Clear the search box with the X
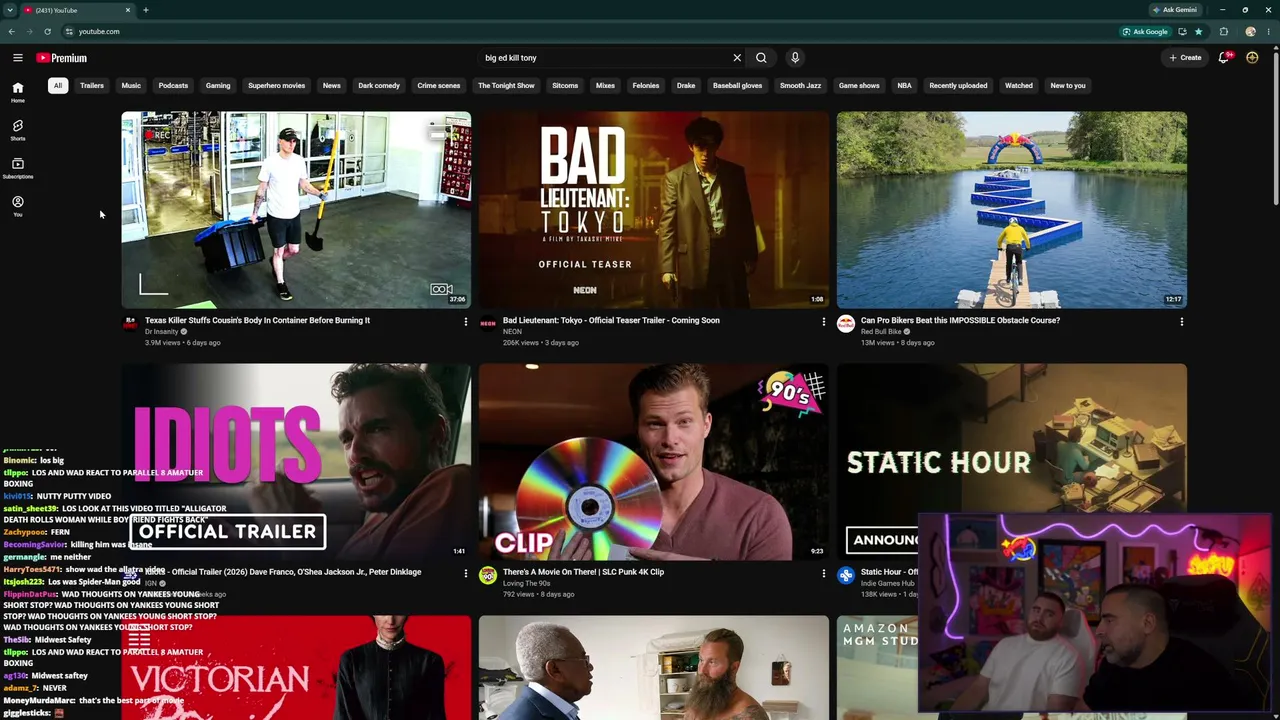This screenshot has height=720, width=1280. (737, 58)
